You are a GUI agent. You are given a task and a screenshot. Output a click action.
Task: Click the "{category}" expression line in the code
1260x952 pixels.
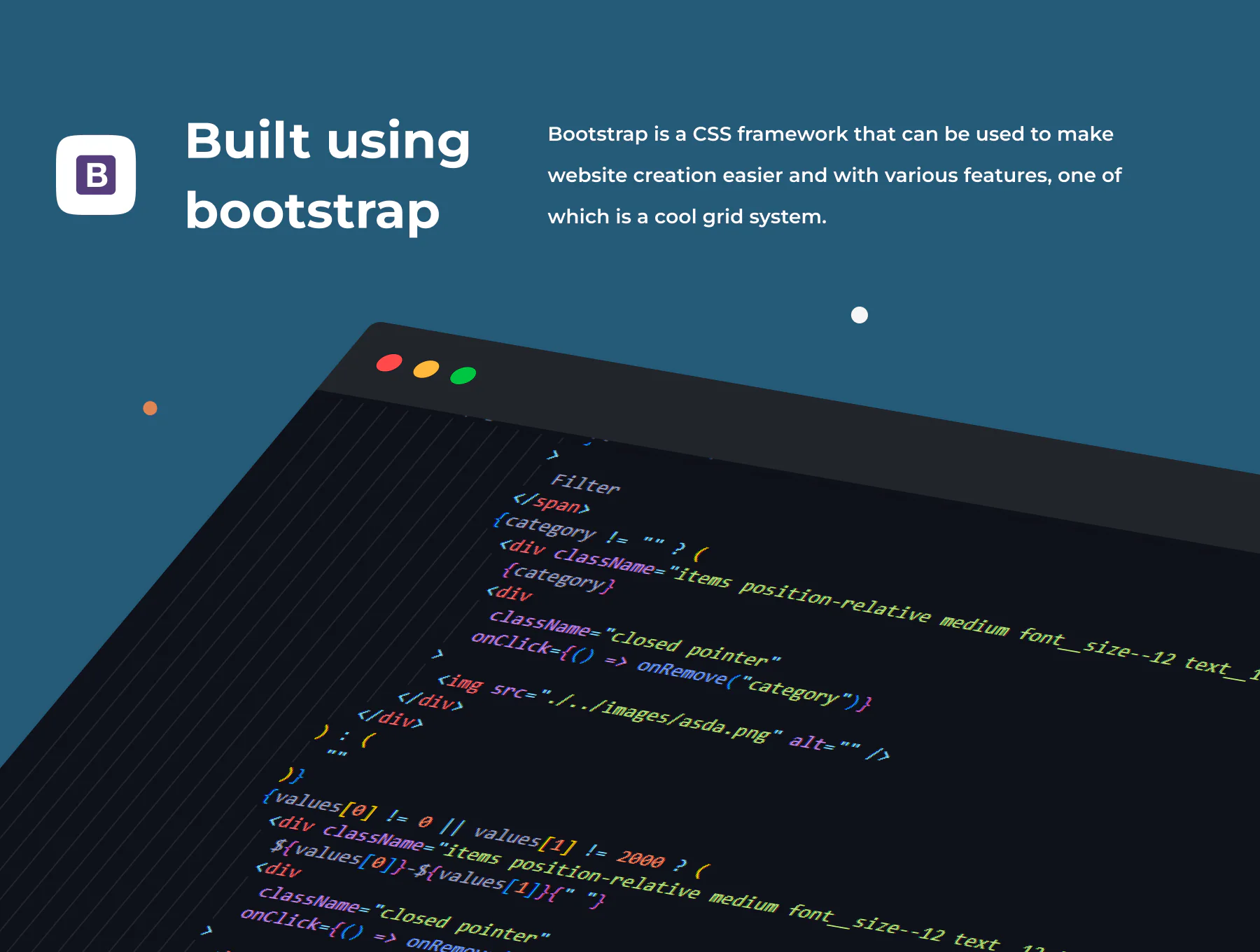click(559, 577)
